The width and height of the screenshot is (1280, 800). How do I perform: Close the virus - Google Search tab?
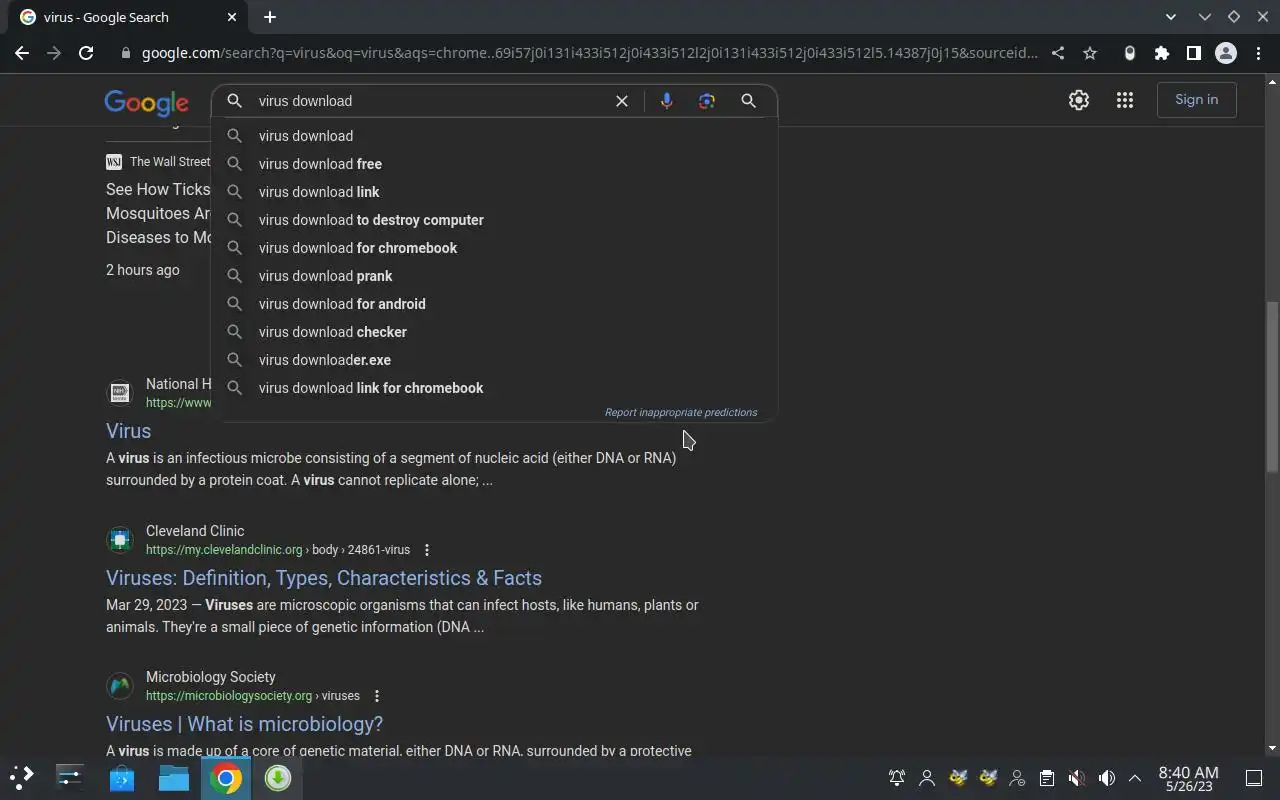click(232, 17)
